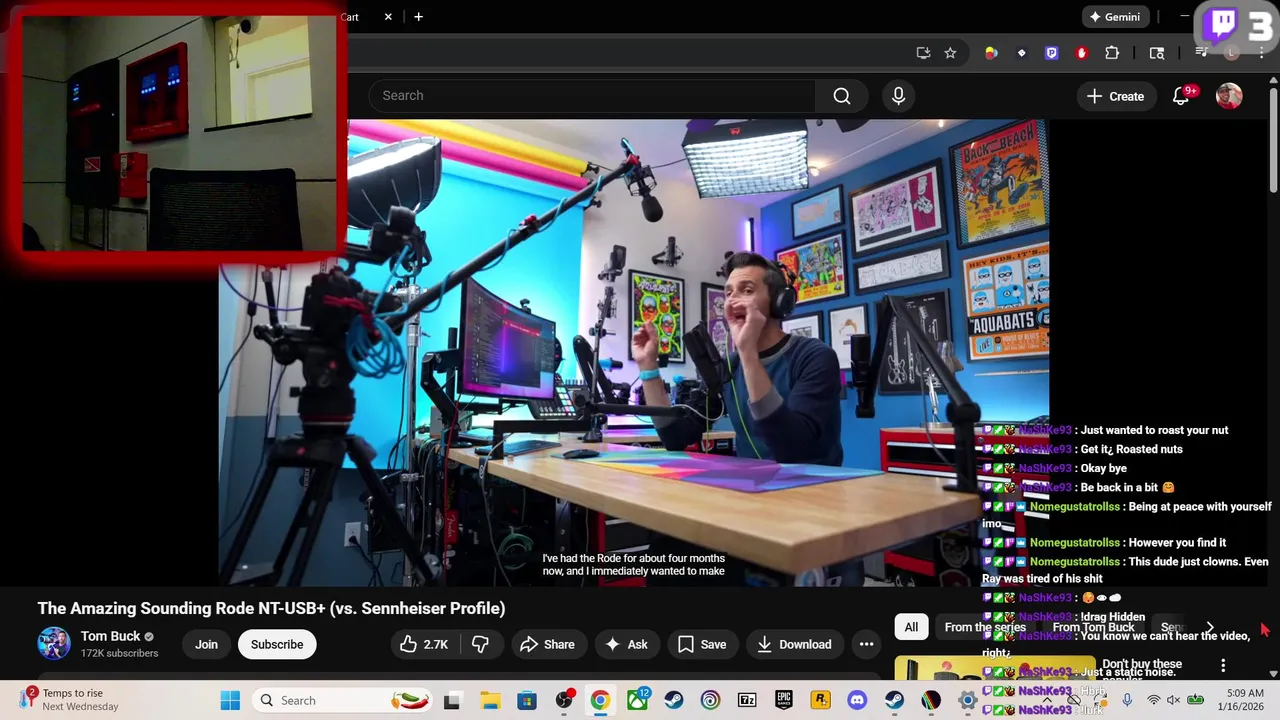The image size is (1280, 720).
Task: Close the current browser tab
Action: click(x=388, y=17)
